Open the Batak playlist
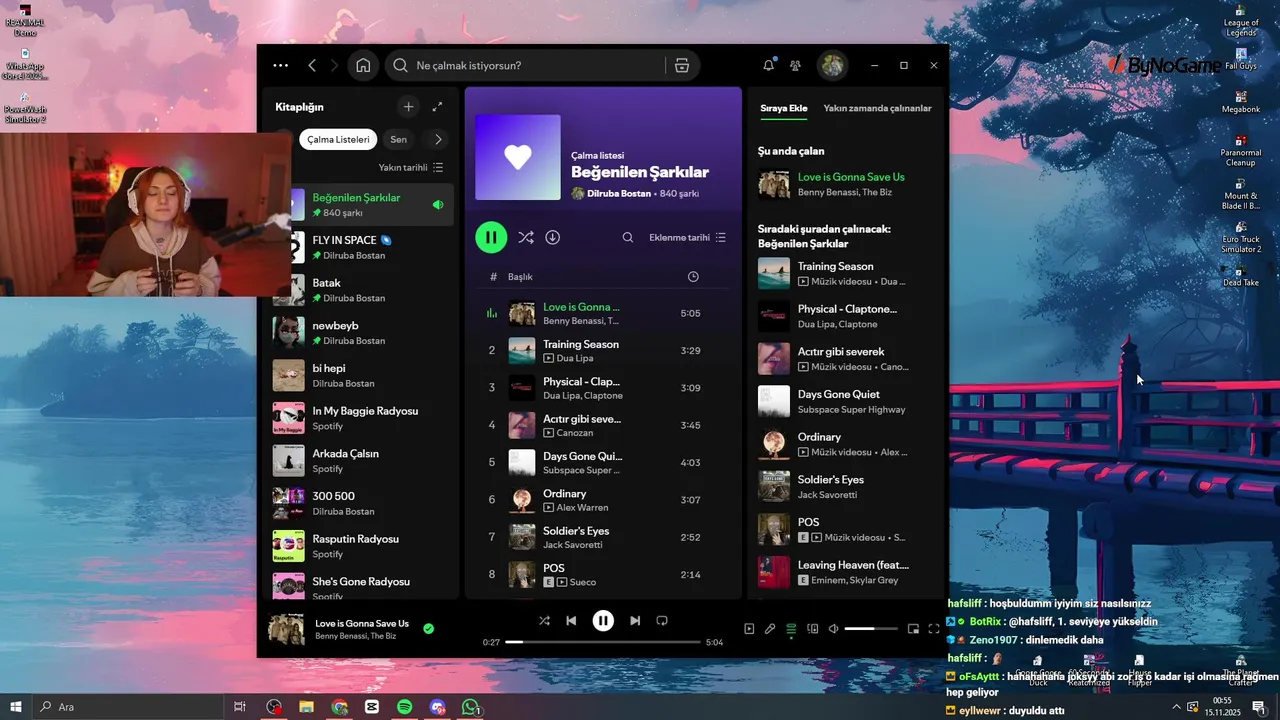1280x720 pixels. click(361, 290)
